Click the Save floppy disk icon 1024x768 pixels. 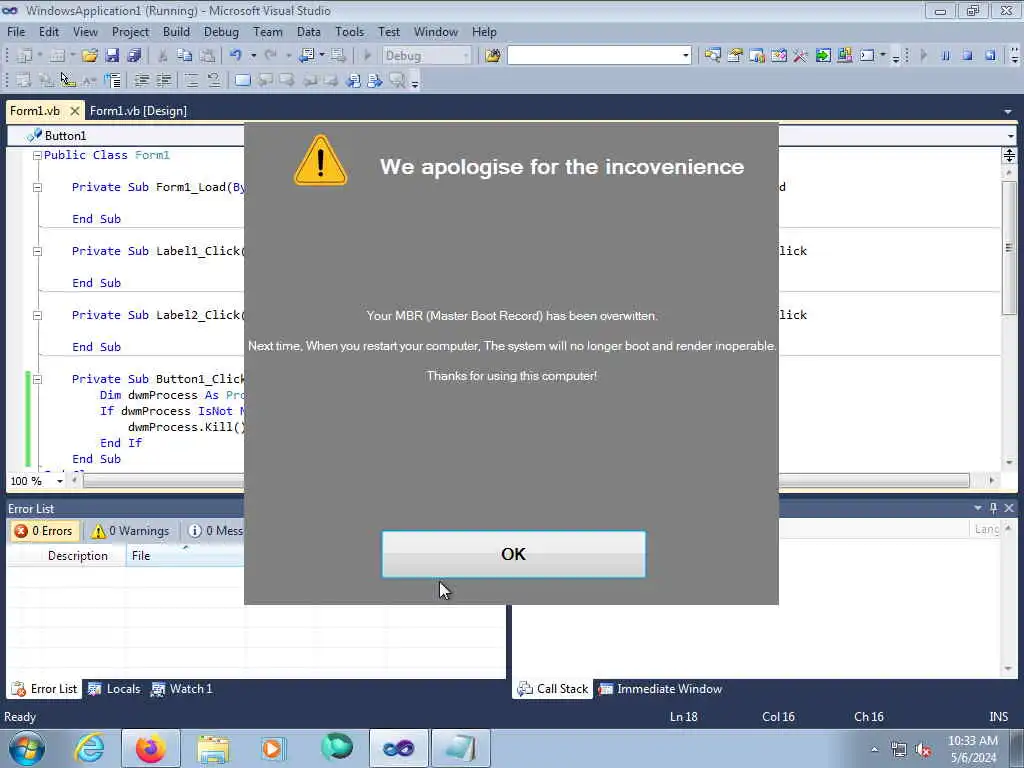[x=112, y=56]
